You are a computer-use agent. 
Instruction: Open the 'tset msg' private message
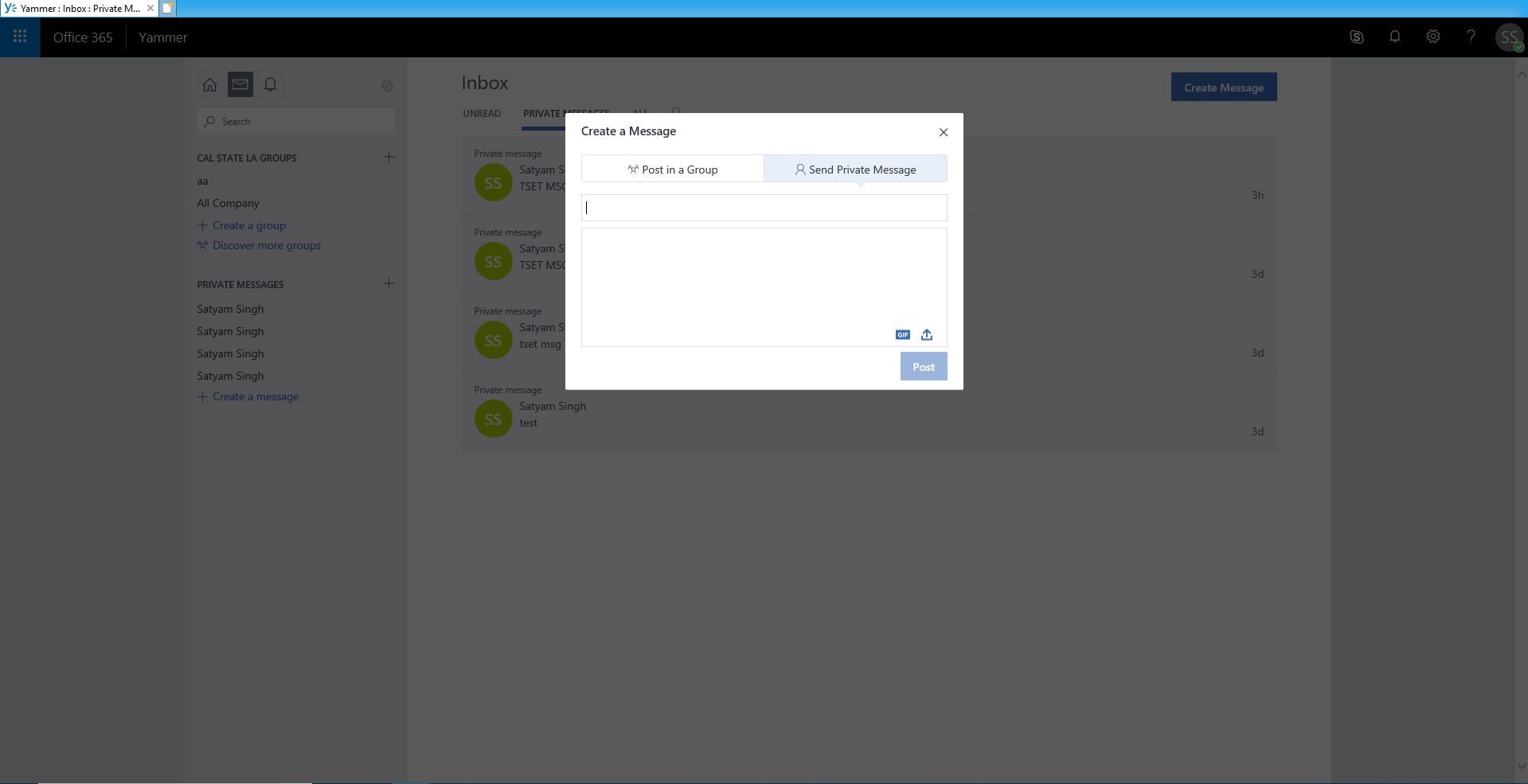point(870,333)
